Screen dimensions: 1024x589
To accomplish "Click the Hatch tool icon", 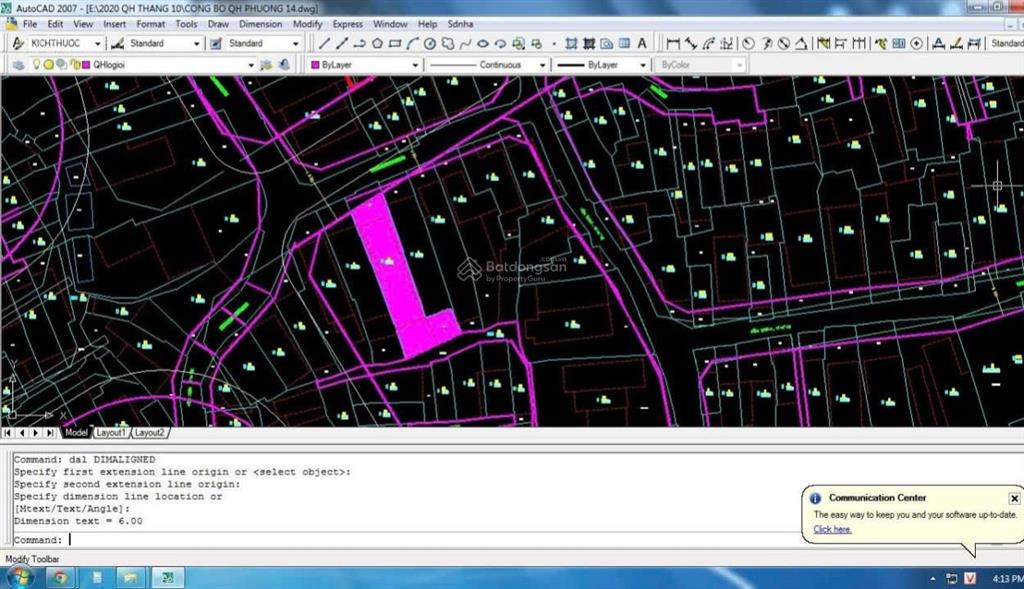I will coord(571,43).
